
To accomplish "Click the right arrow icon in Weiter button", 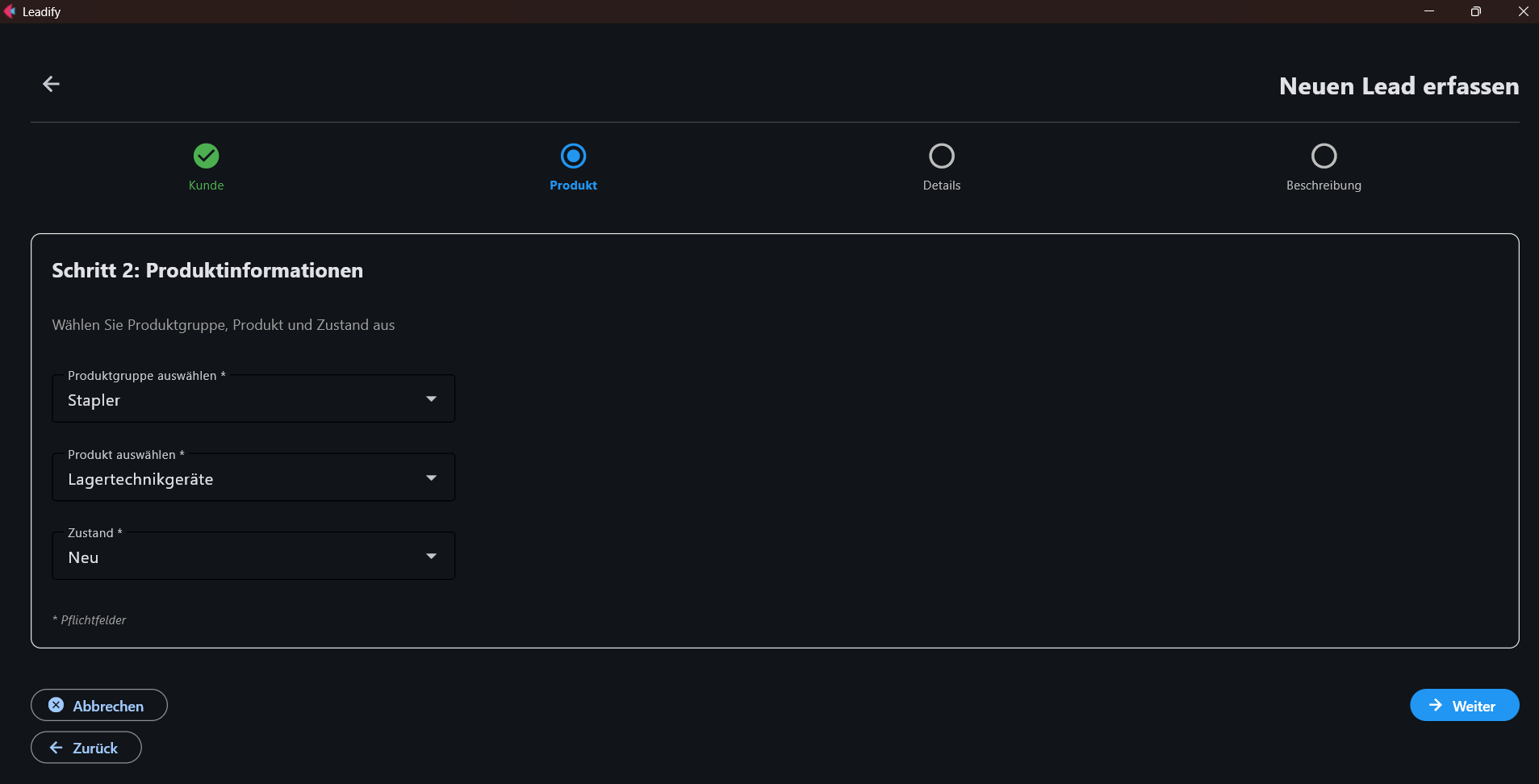I will point(1436,705).
